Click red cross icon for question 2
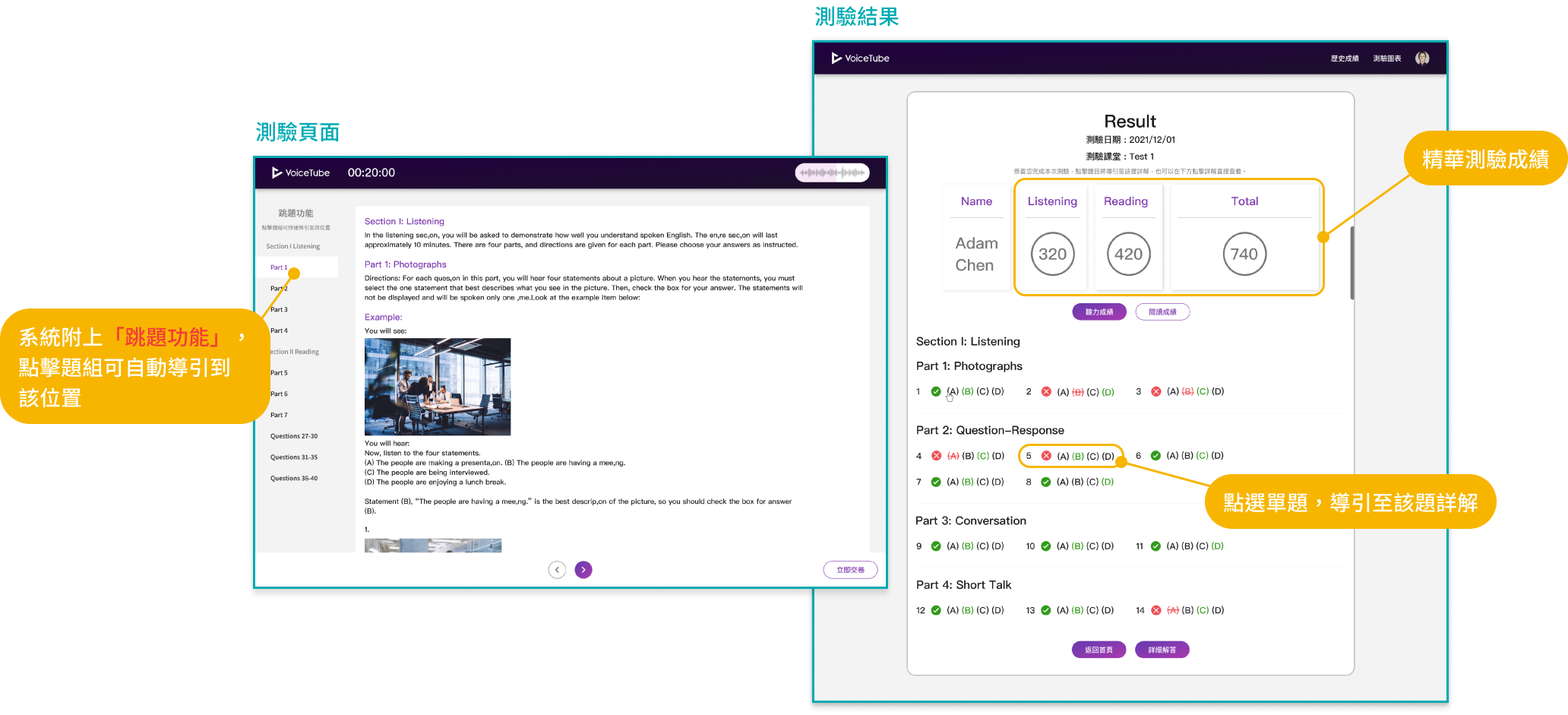Image resolution: width=1568 pixels, height=715 pixels. point(1046,392)
